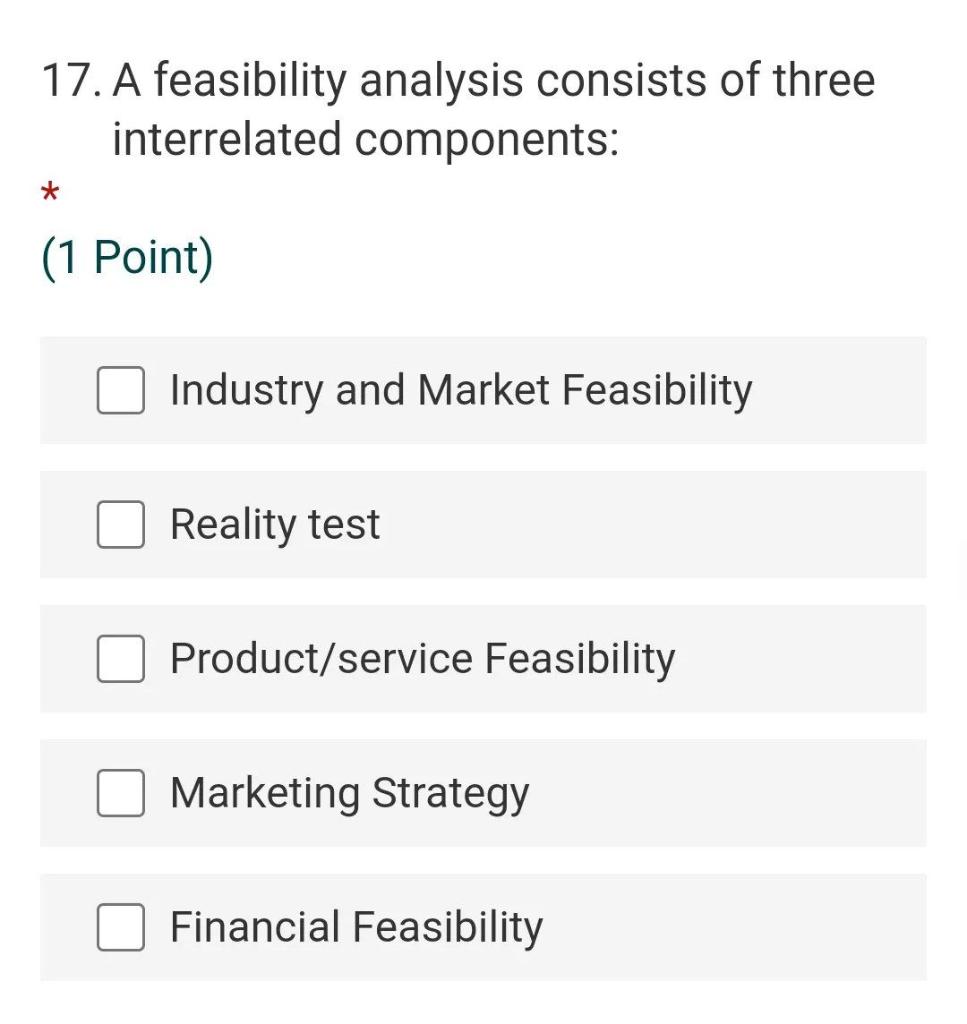
Task: Click the "interrelated components:" text line
Action: click(x=365, y=139)
